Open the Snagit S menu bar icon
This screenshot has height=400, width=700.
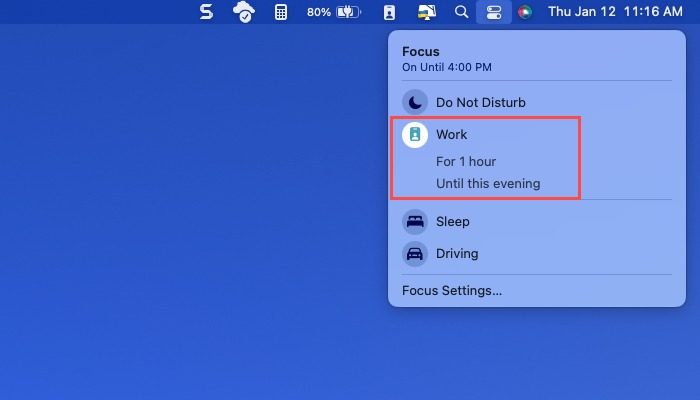(x=206, y=12)
